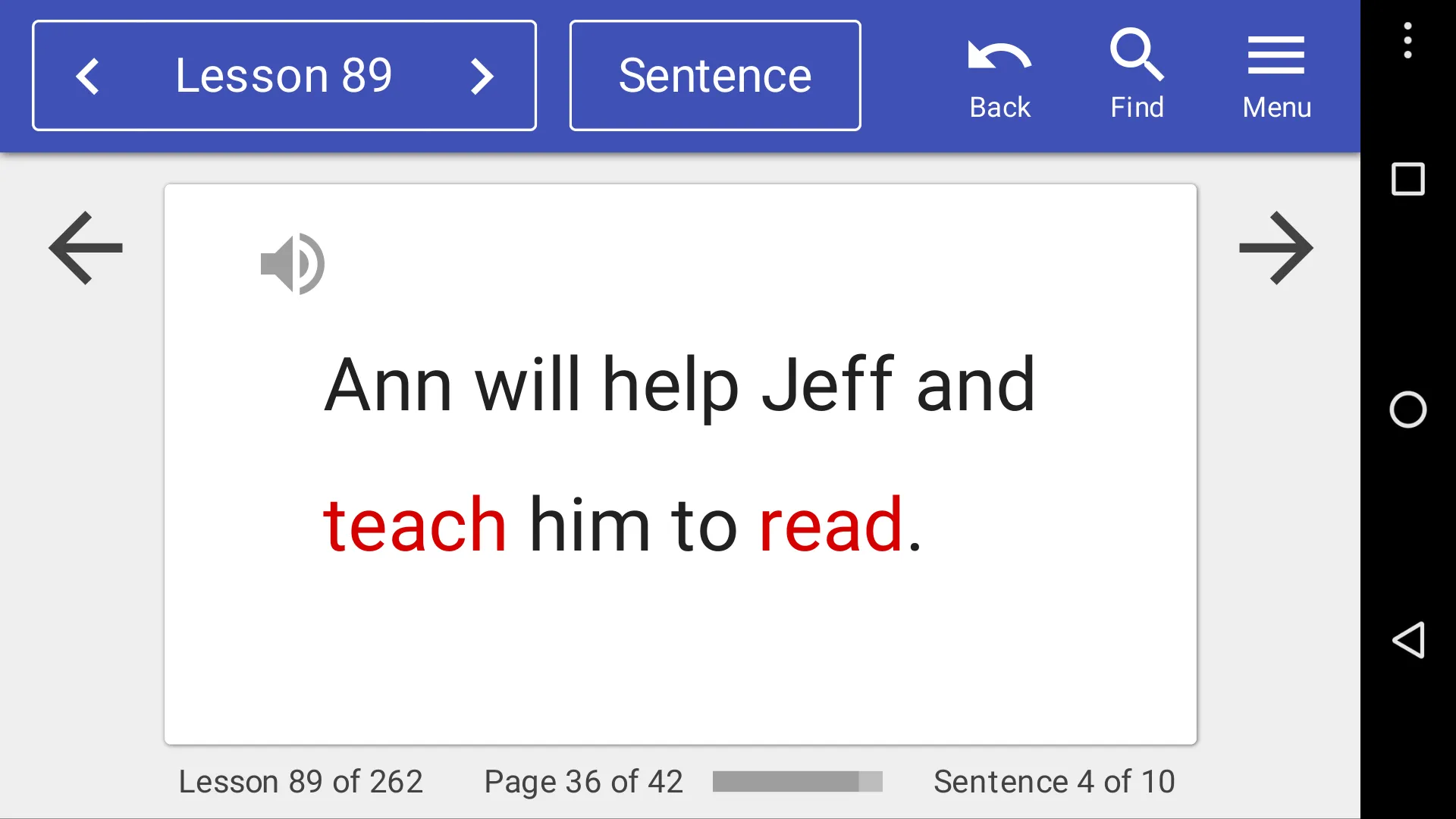Viewport: 1456px width, 819px height.
Task: Click the audio speaker icon
Action: 293,263
